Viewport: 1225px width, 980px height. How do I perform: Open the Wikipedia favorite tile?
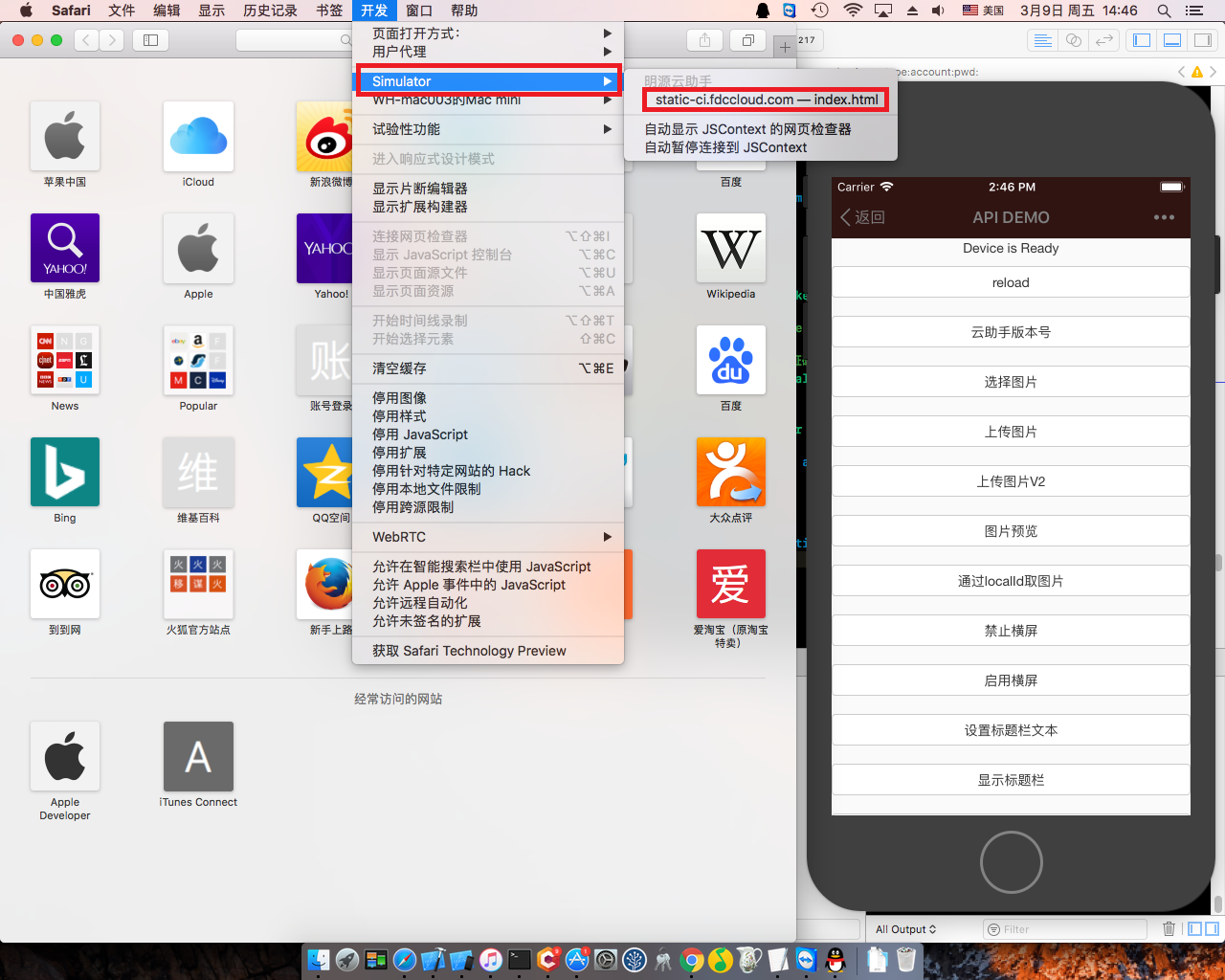[x=731, y=248]
